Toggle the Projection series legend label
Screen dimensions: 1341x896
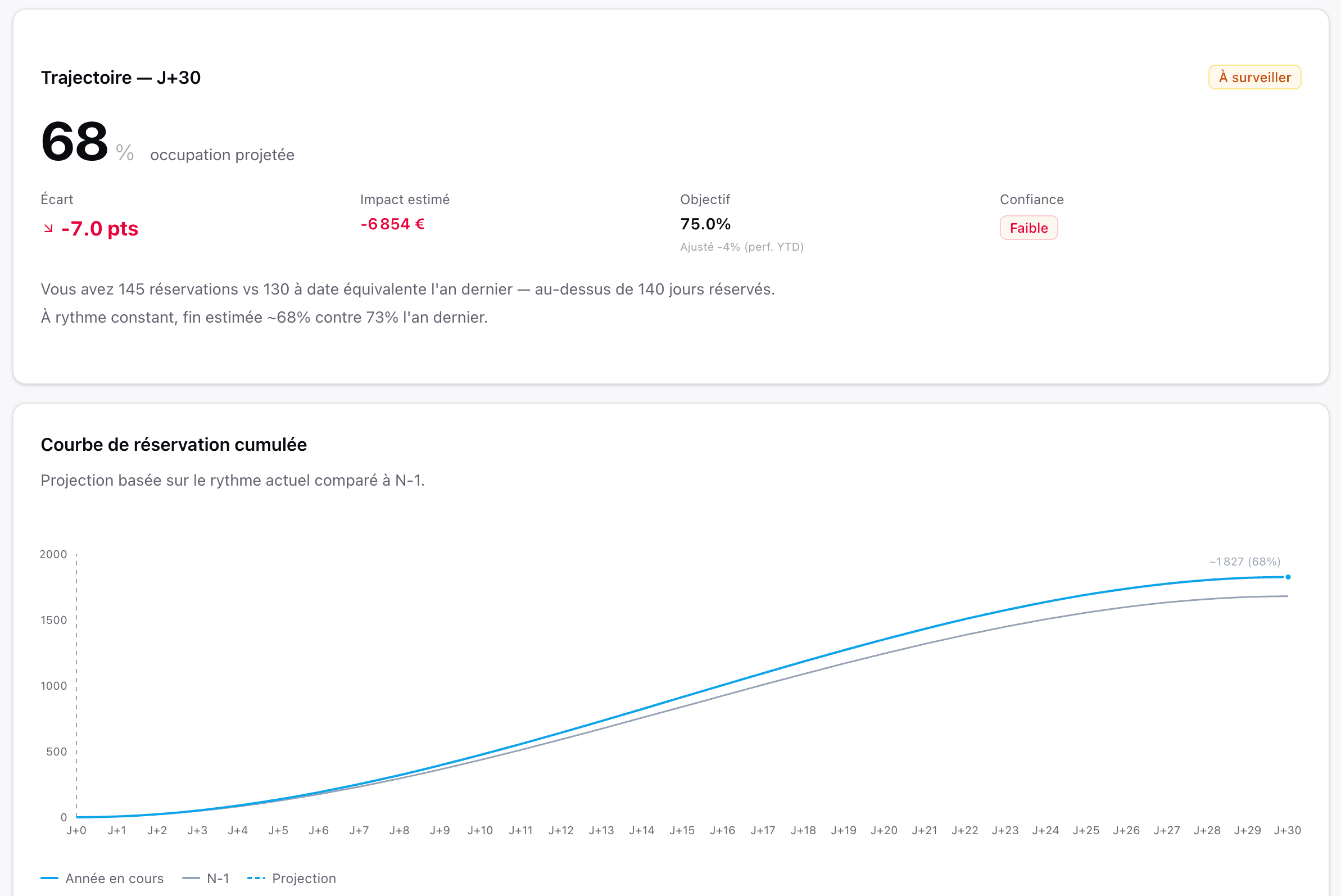304,878
